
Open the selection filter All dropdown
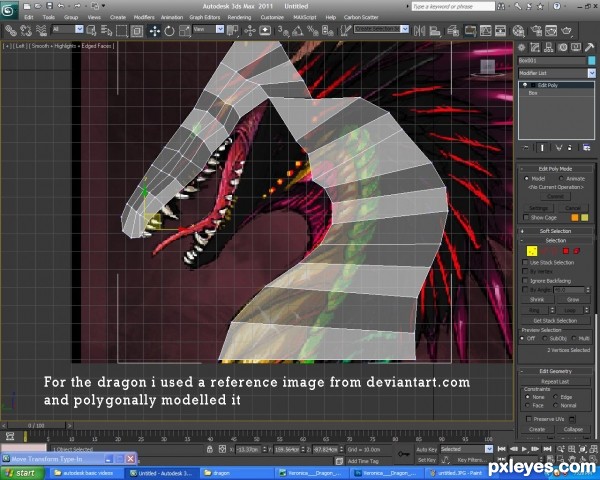(79, 29)
